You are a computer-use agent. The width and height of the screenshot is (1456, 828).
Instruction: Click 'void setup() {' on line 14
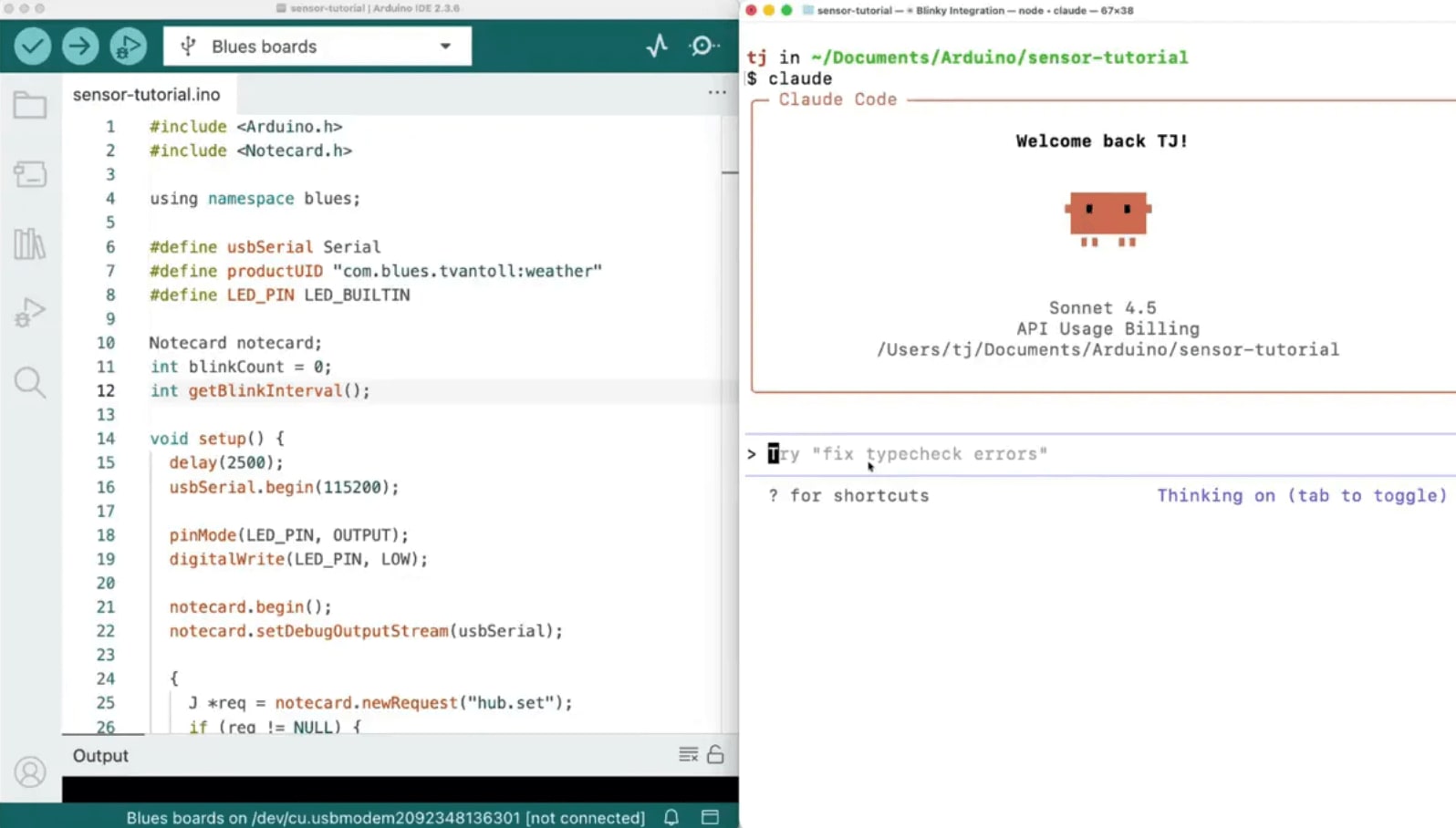point(217,439)
